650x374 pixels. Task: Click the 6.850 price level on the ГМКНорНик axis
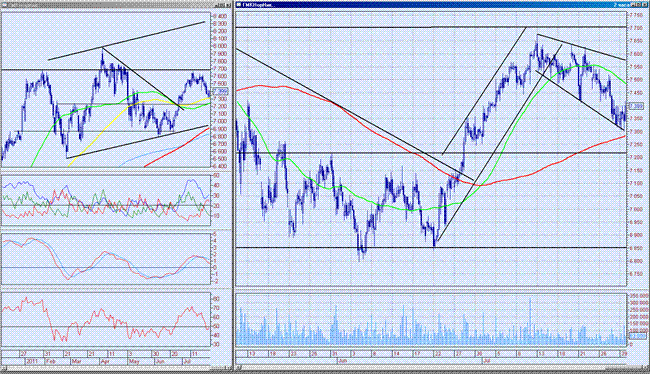[635, 248]
